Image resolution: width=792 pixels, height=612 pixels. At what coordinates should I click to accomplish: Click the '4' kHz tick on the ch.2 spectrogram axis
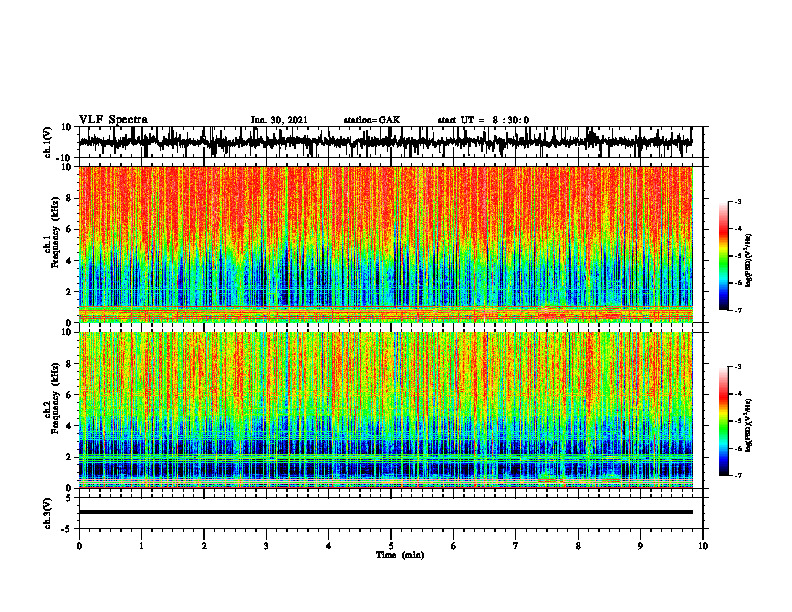pos(70,426)
